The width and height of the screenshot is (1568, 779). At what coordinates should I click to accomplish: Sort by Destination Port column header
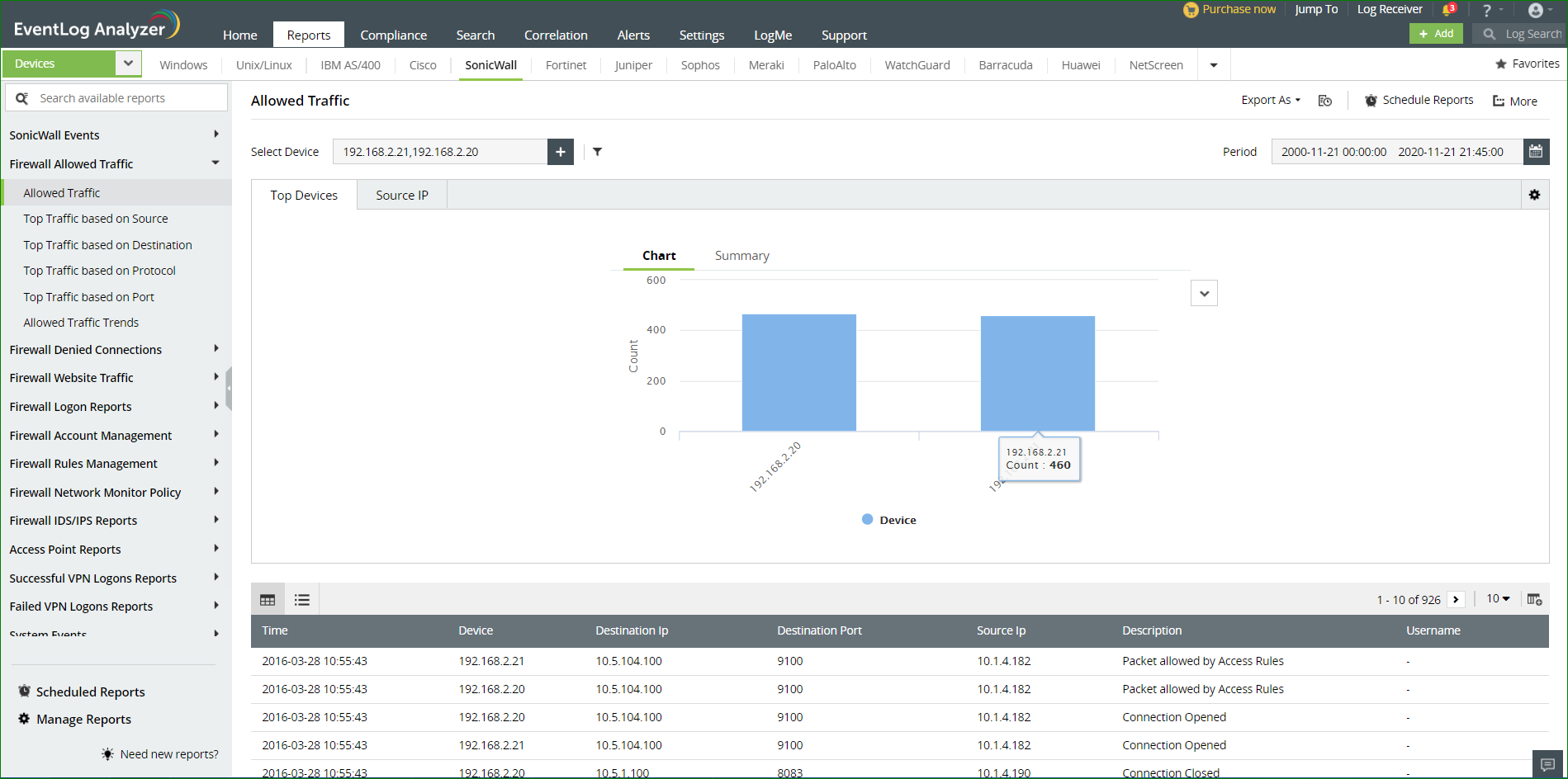[x=819, y=630]
